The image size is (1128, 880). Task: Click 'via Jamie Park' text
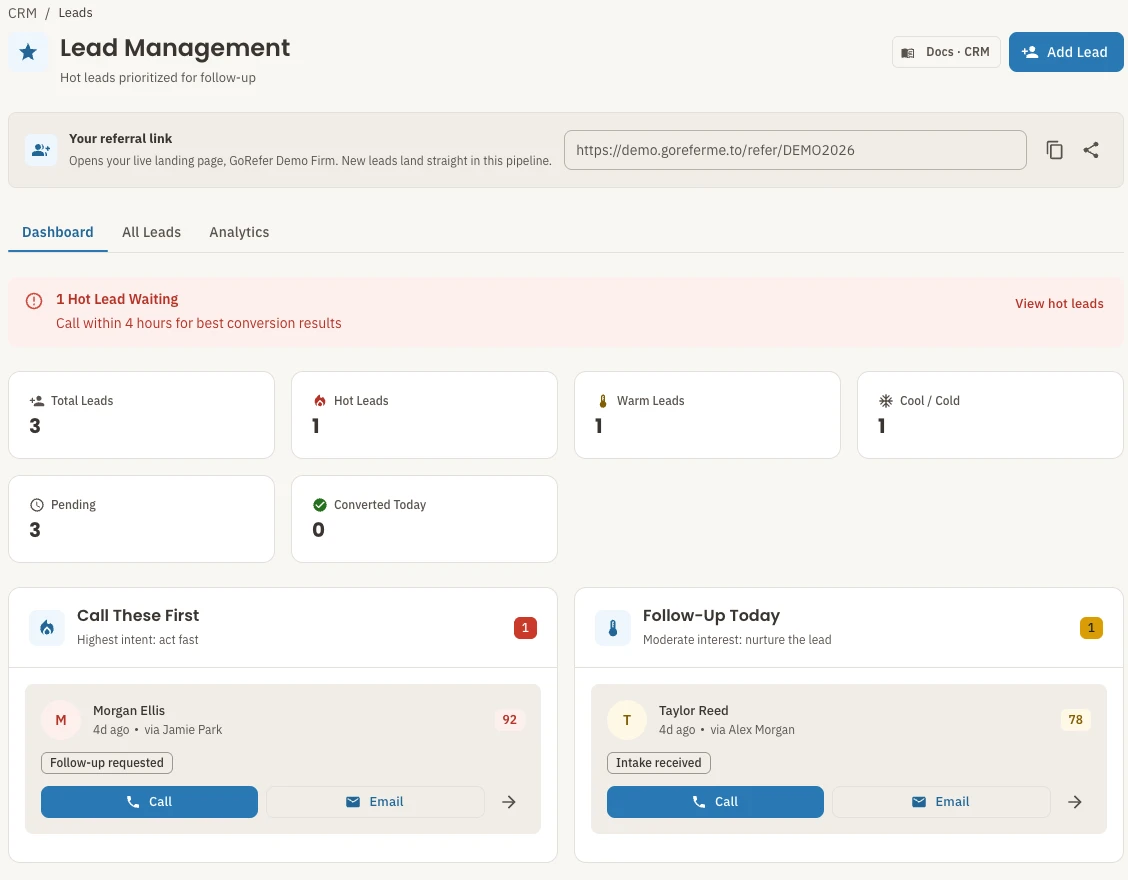(183, 730)
